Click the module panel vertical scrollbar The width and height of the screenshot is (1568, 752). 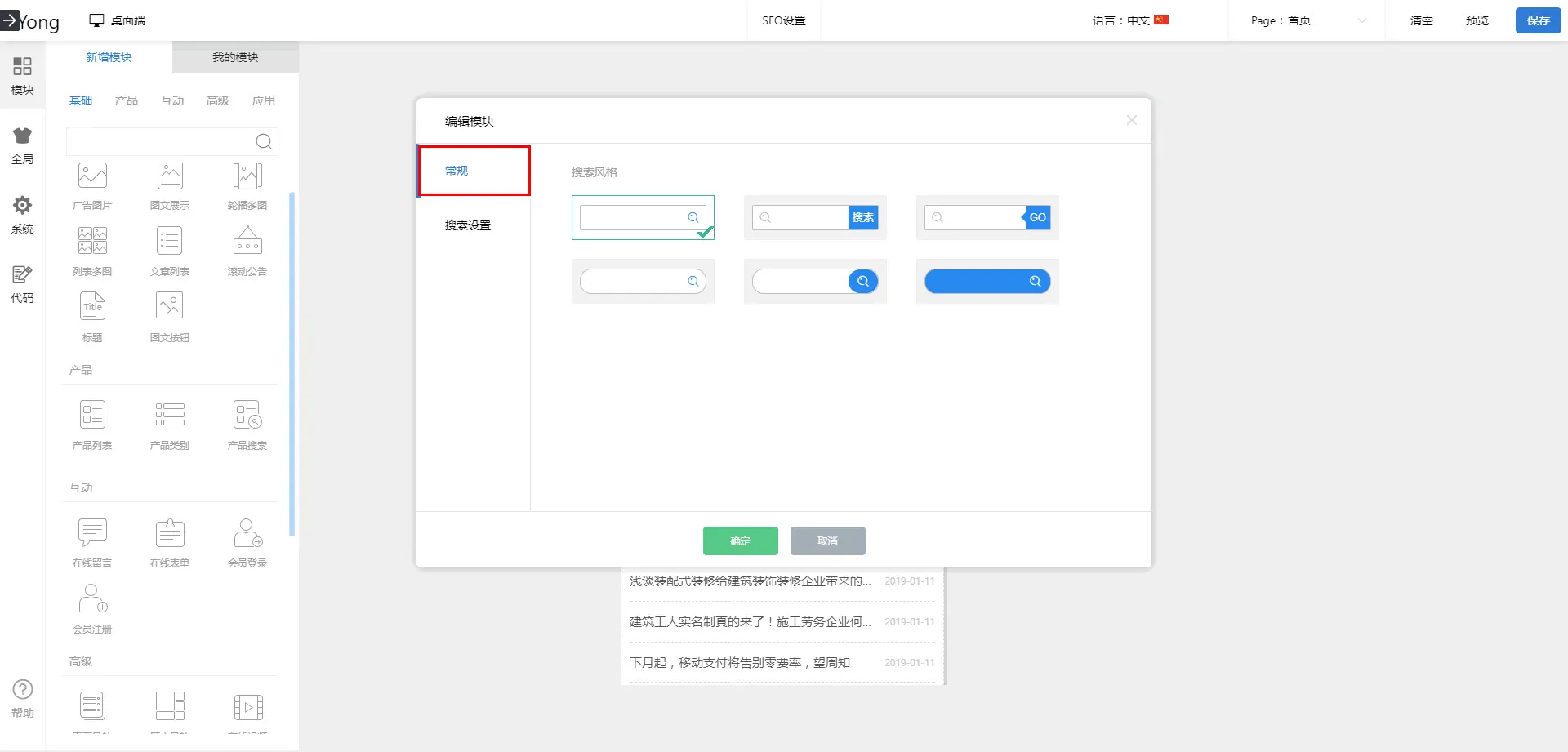(292, 363)
